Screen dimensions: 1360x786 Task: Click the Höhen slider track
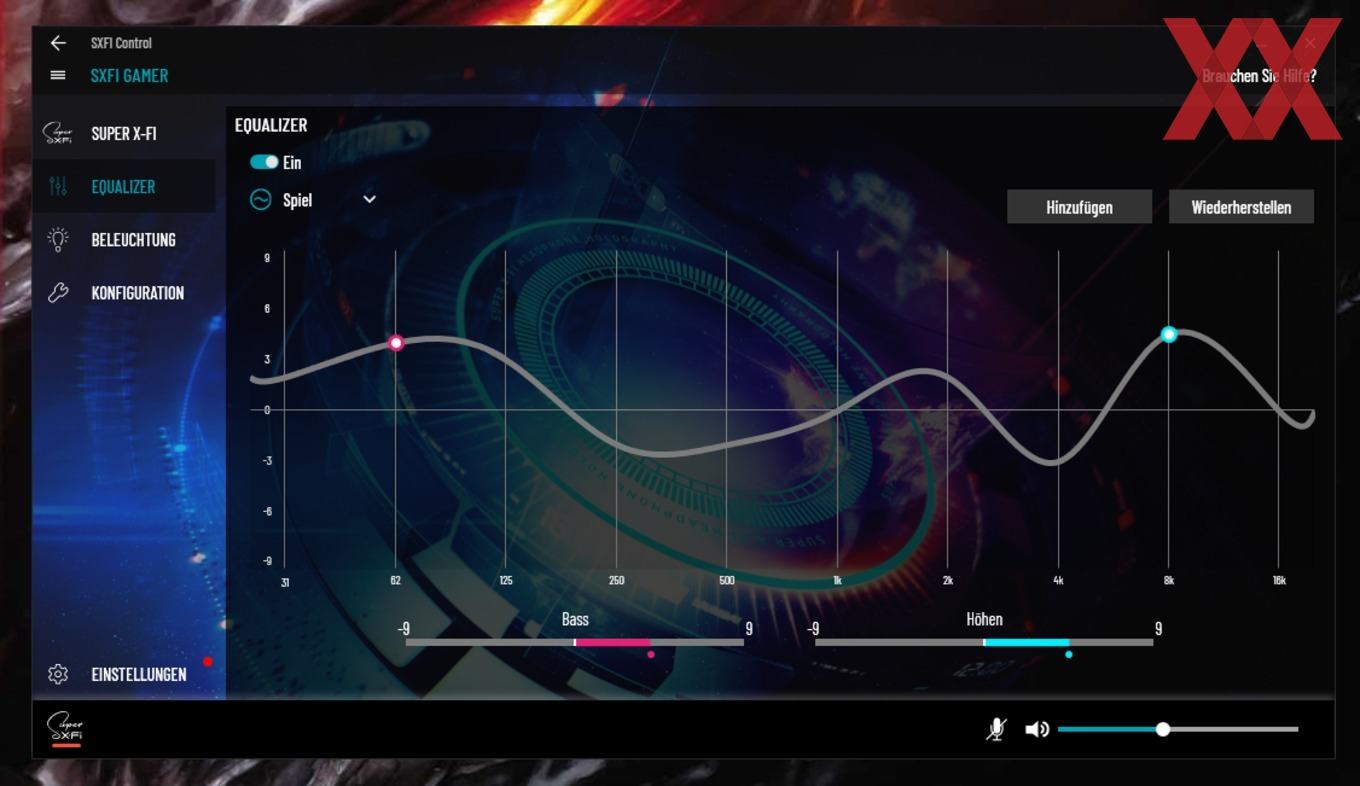pyautogui.click(x=984, y=642)
